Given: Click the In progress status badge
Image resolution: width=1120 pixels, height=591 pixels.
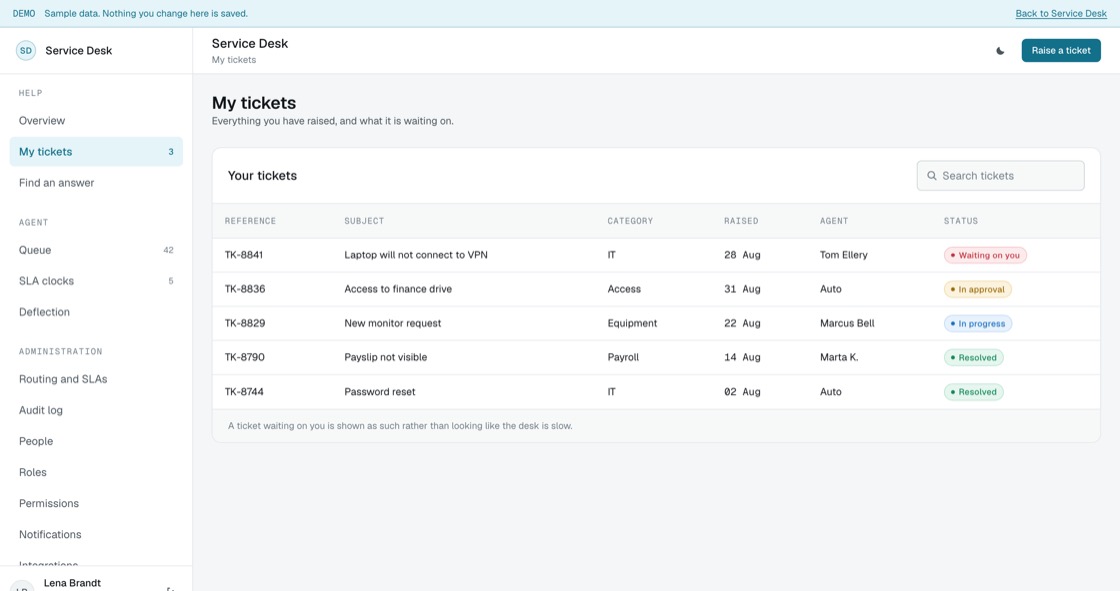Looking at the screenshot, I should [978, 324].
